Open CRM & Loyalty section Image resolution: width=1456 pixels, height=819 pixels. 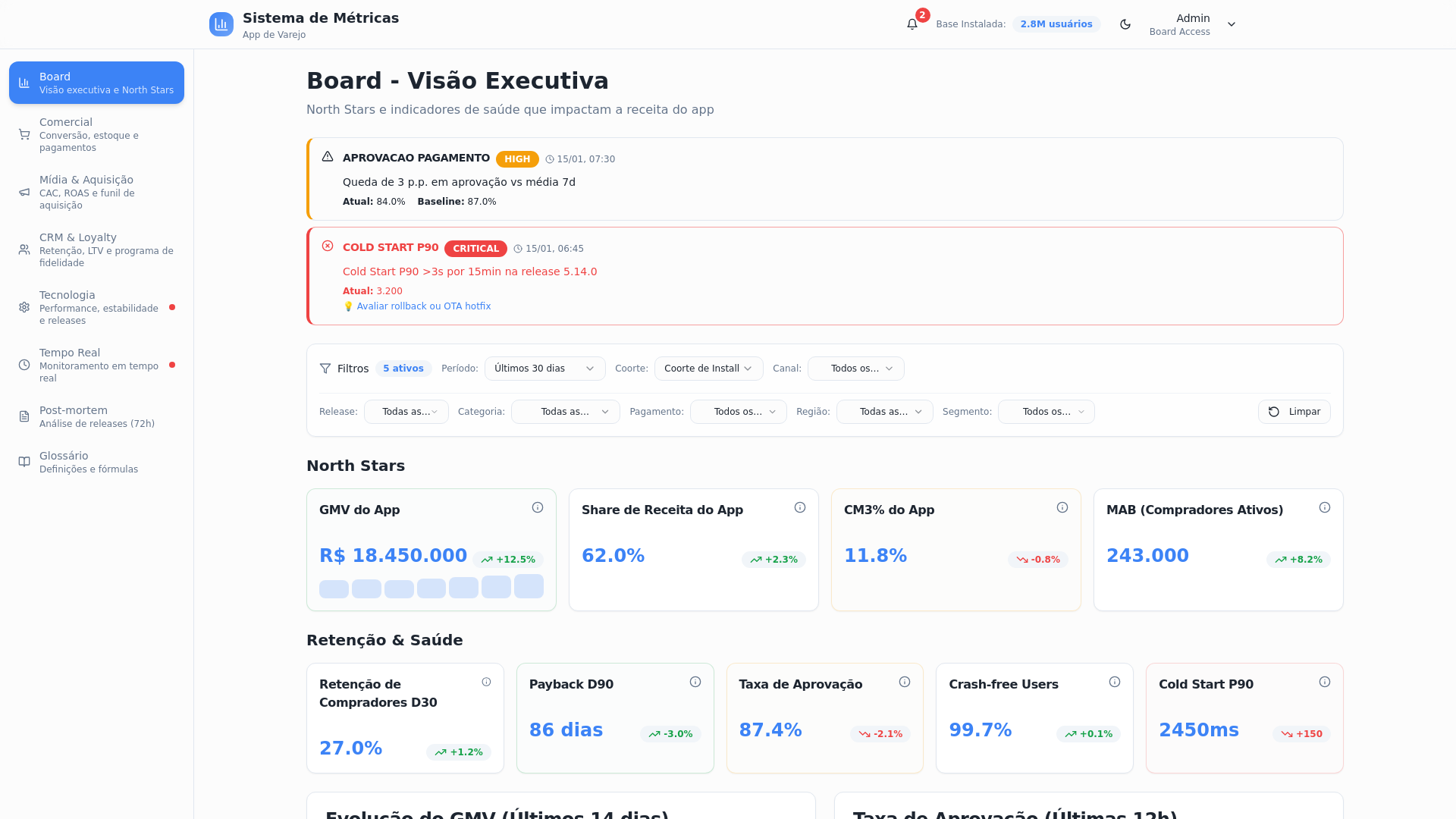click(96, 249)
